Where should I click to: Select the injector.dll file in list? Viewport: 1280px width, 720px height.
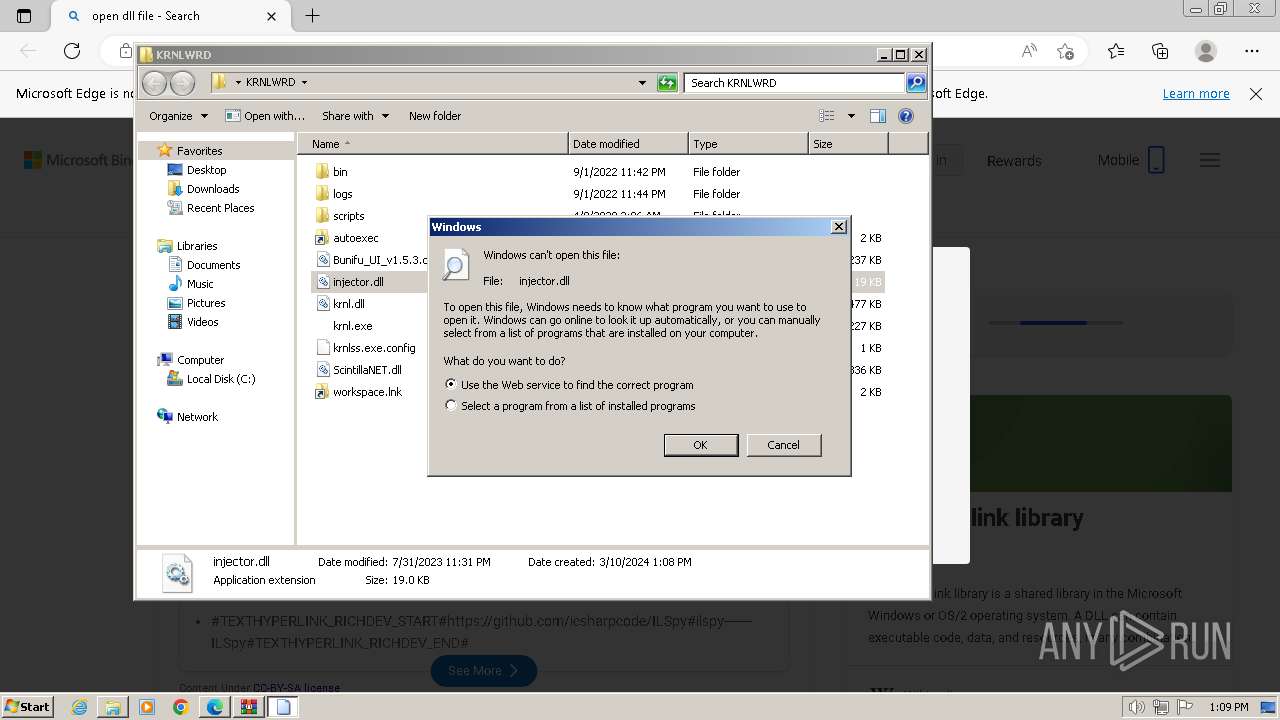click(358, 282)
